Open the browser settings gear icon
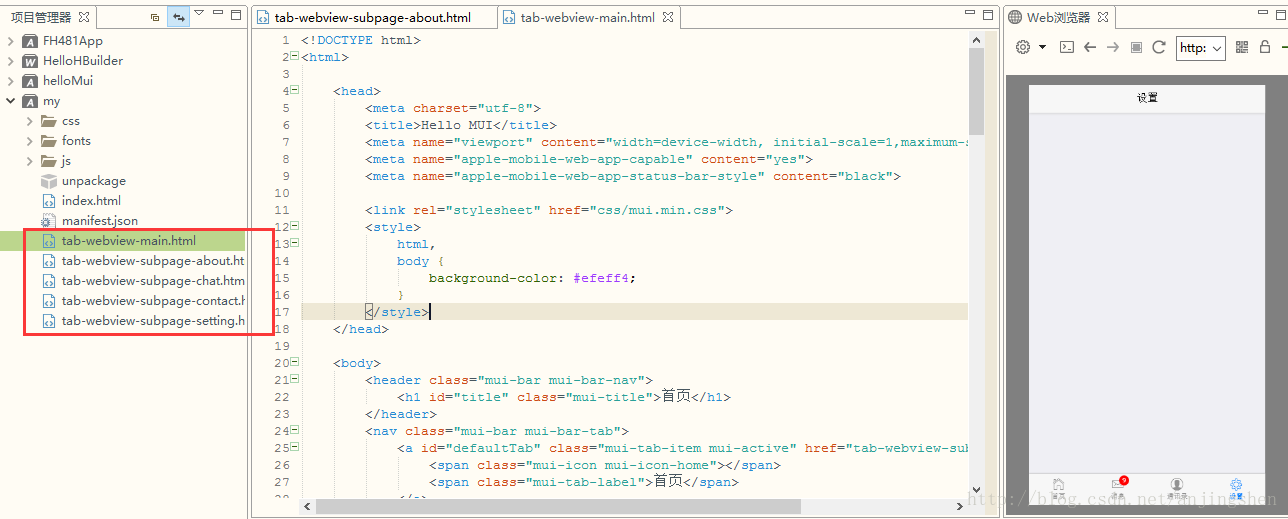Screen dimensions: 1288x519 point(1023,47)
